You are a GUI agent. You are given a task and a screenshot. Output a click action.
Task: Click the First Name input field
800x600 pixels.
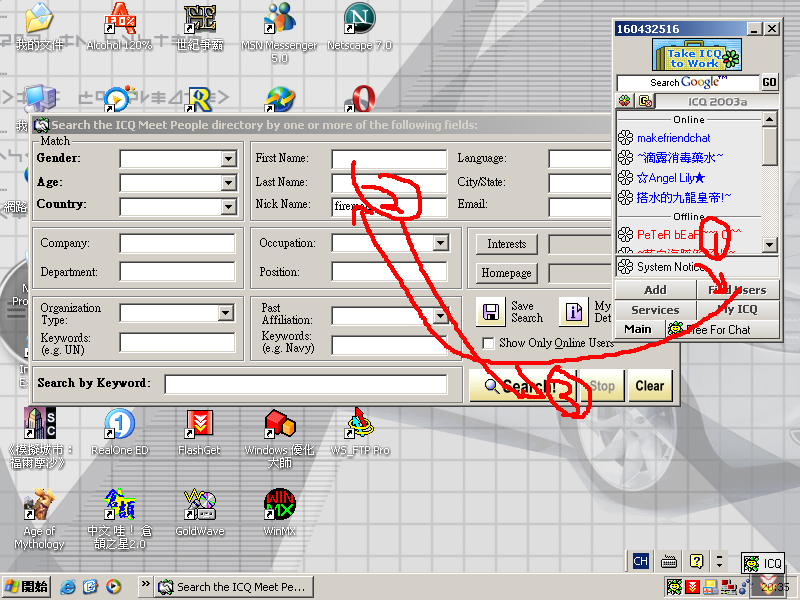point(389,159)
